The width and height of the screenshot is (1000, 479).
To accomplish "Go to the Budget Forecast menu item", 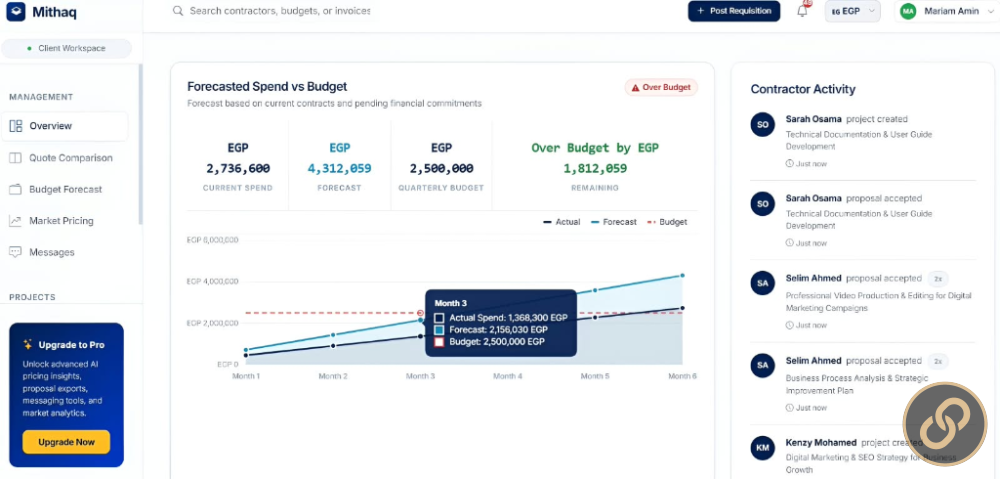I will click(x=64, y=189).
